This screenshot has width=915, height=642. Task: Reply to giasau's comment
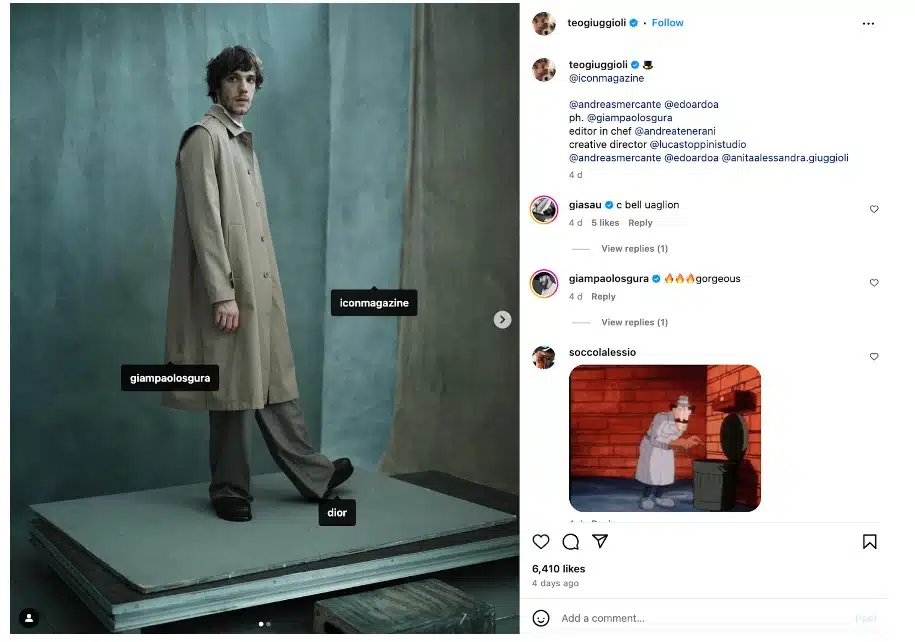(x=640, y=223)
